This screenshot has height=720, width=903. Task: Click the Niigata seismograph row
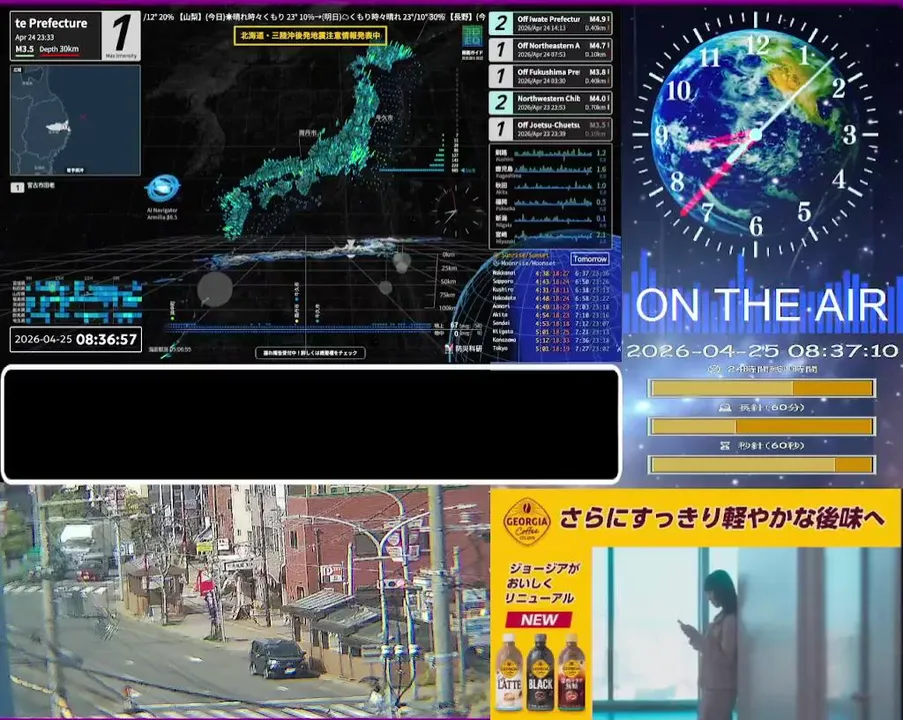[551, 221]
